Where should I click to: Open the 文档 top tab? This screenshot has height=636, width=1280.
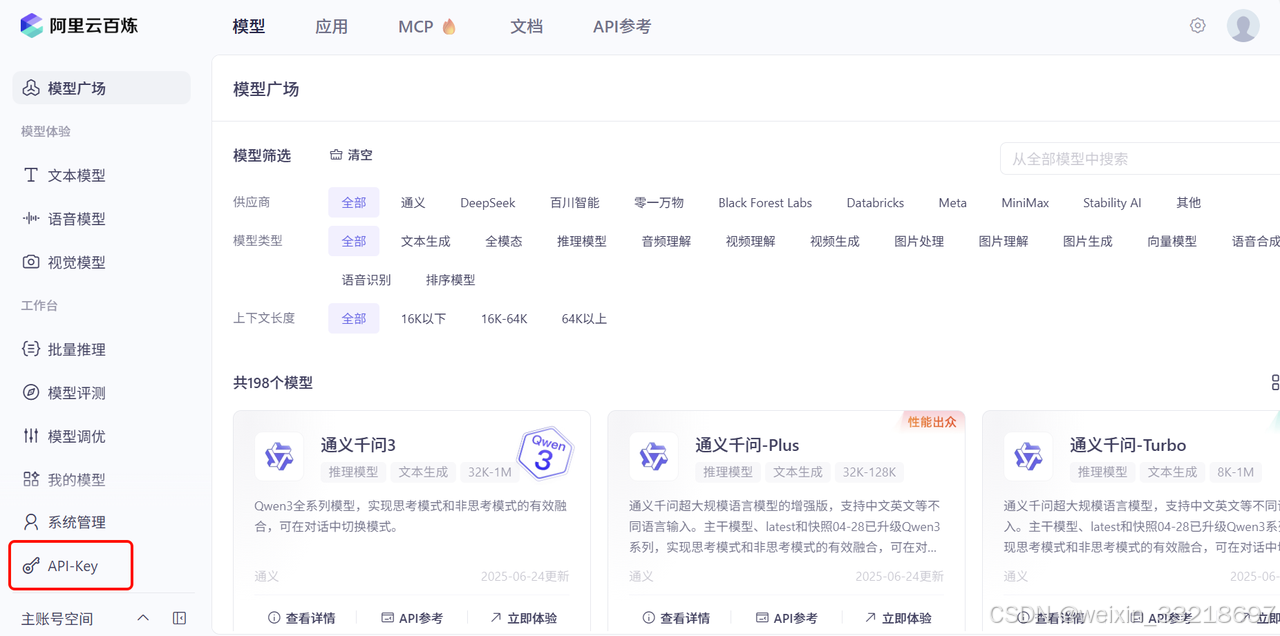click(526, 27)
